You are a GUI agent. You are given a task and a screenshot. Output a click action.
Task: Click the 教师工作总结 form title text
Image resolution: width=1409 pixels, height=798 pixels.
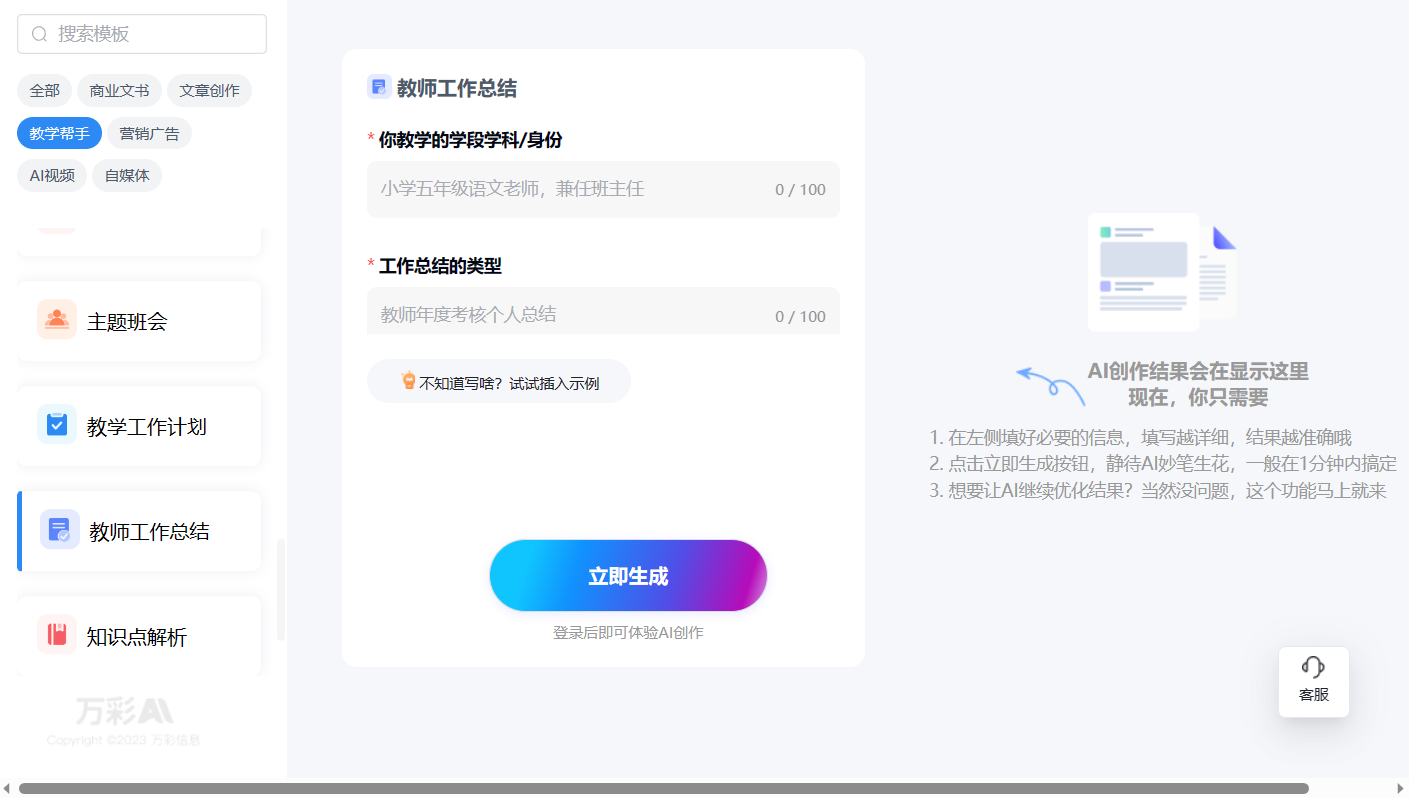coord(457,88)
